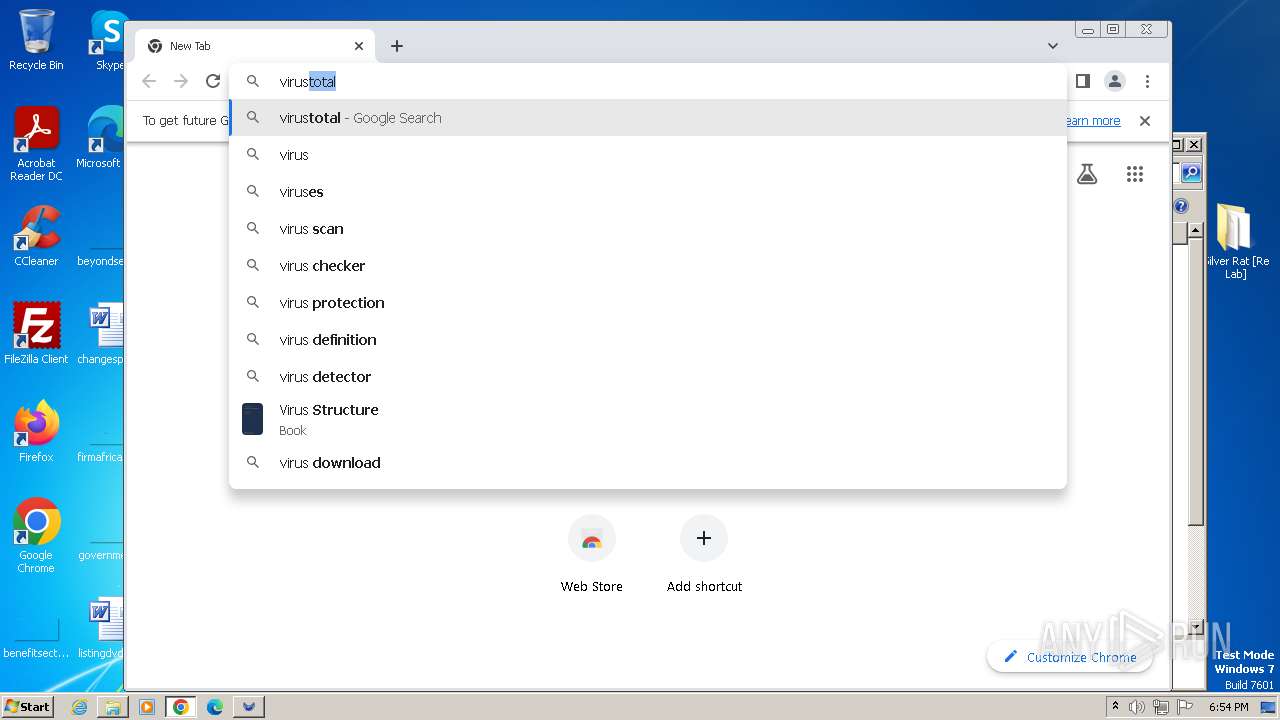The height and width of the screenshot is (720, 1280).
Task: Click the Chrome forward arrow
Action: pyautogui.click(x=181, y=81)
